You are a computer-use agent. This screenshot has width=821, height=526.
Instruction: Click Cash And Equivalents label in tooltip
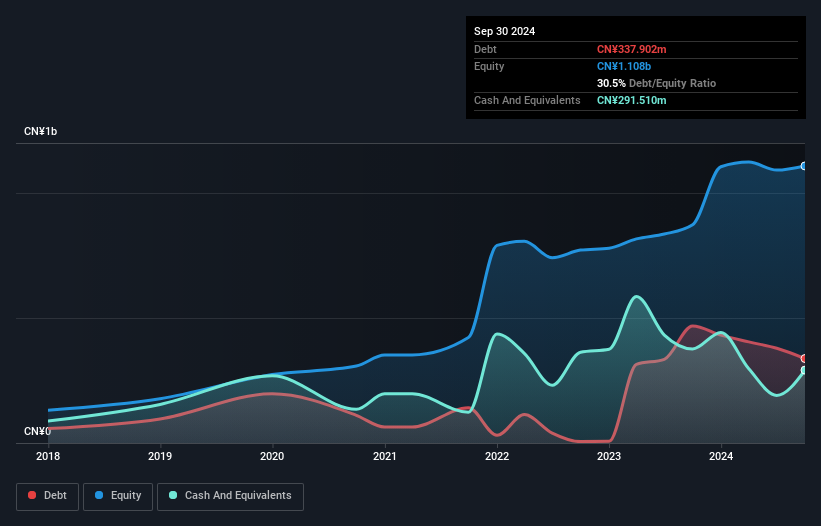tap(527, 100)
